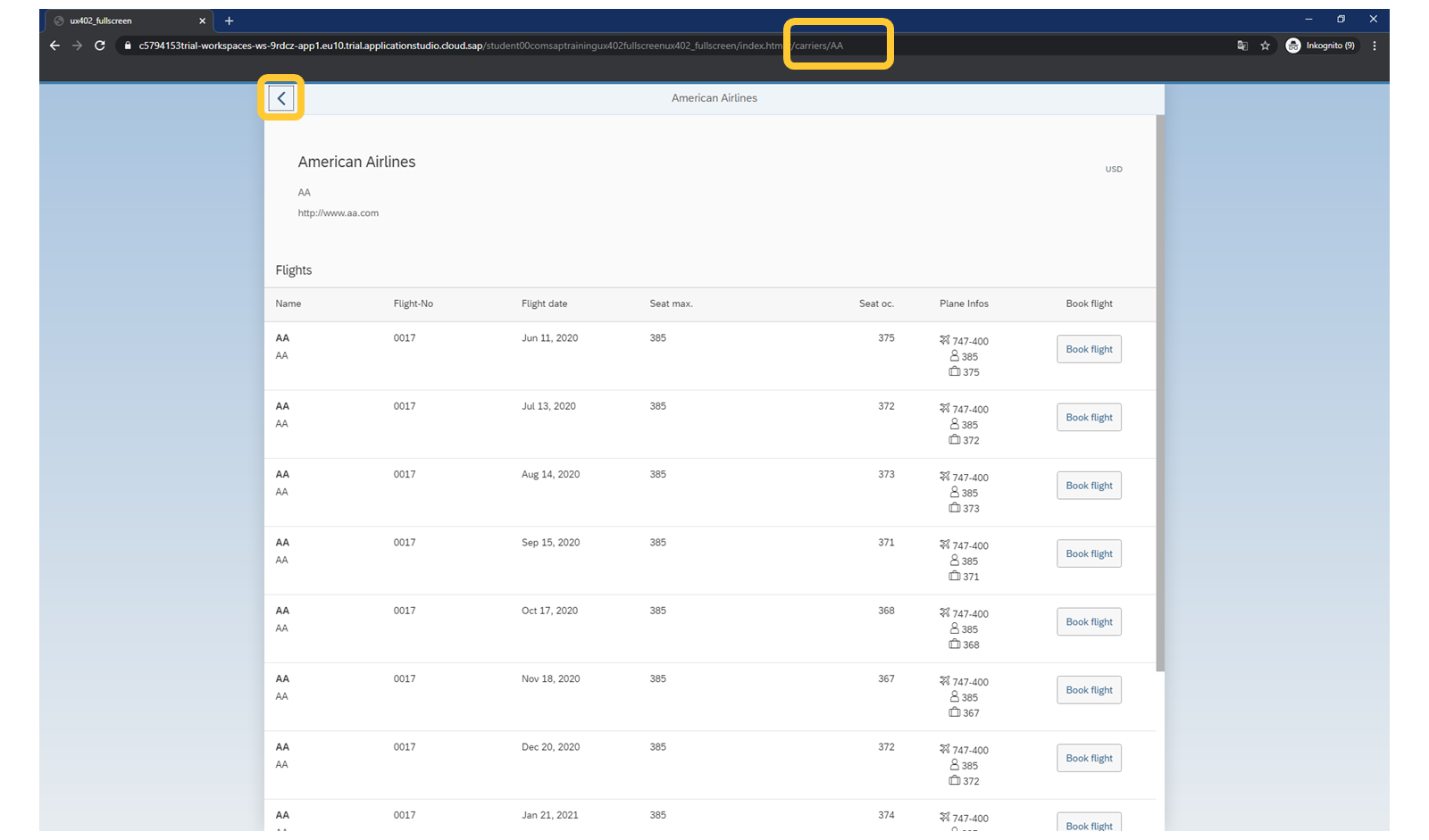Viewport: 1429px width, 840px height.
Task: Click the plane icon in the Sep 15, 2020 row
Action: pyautogui.click(x=945, y=545)
